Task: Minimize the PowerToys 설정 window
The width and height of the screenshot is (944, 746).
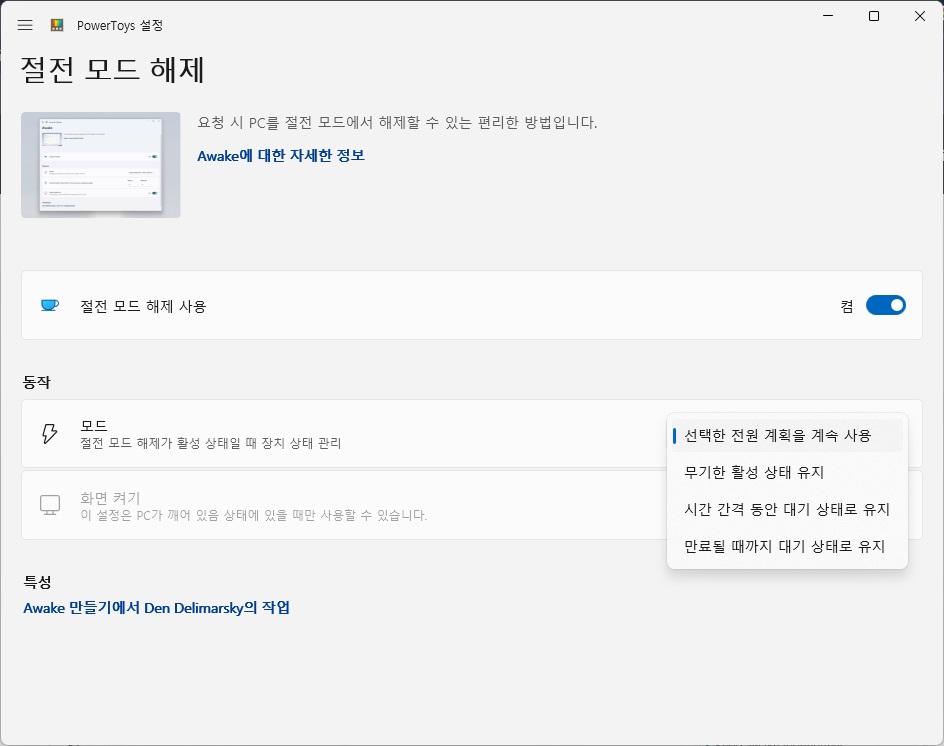Action: pyautogui.click(x=828, y=16)
